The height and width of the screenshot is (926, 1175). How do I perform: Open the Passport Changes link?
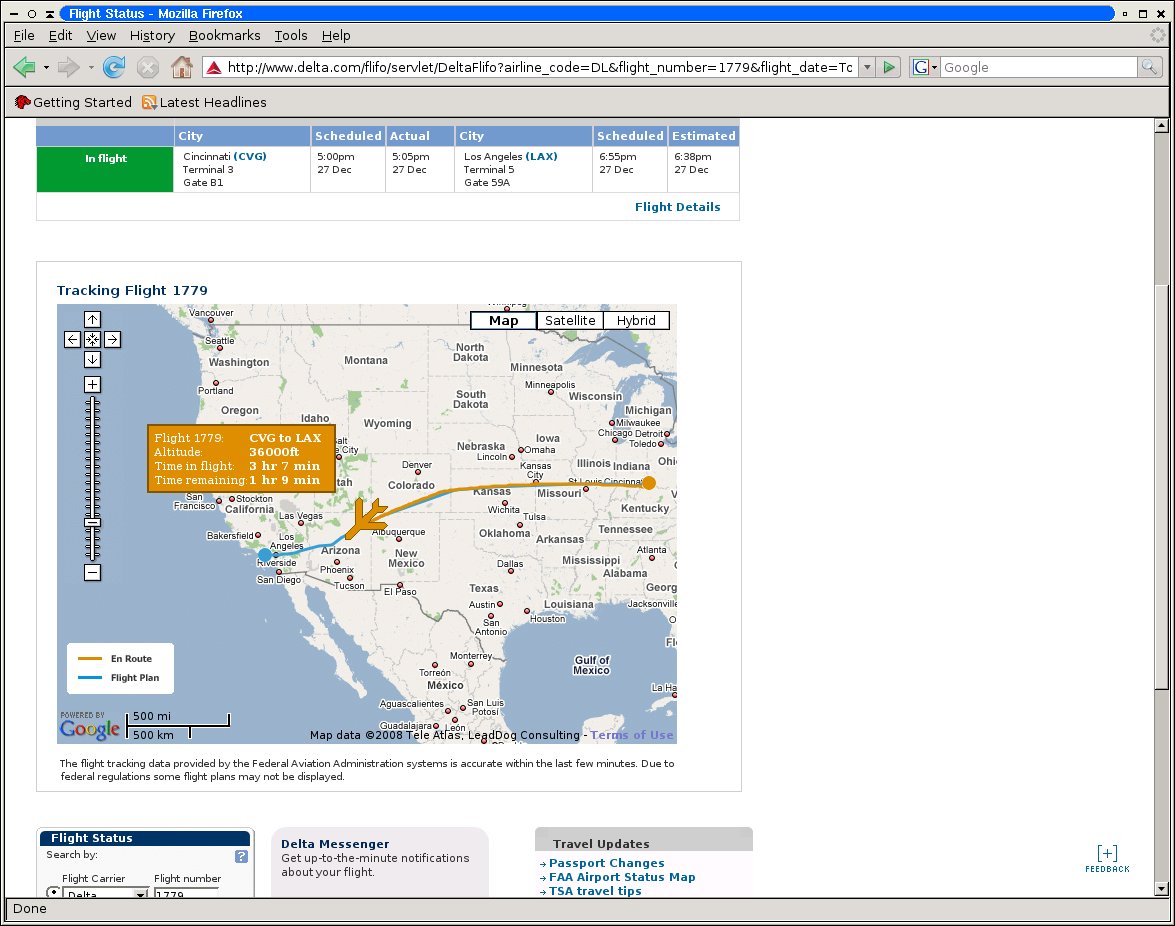(x=606, y=863)
